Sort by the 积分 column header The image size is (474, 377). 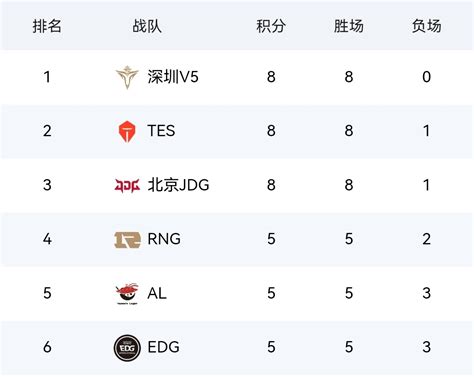pyautogui.click(x=271, y=26)
